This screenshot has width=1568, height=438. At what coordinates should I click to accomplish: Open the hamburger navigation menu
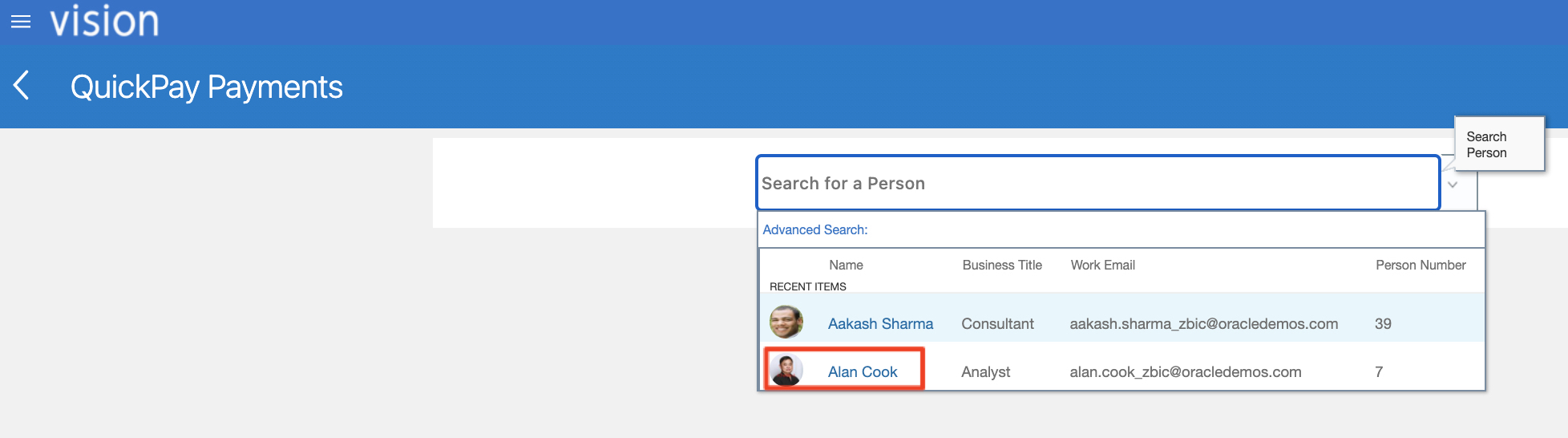tap(21, 22)
